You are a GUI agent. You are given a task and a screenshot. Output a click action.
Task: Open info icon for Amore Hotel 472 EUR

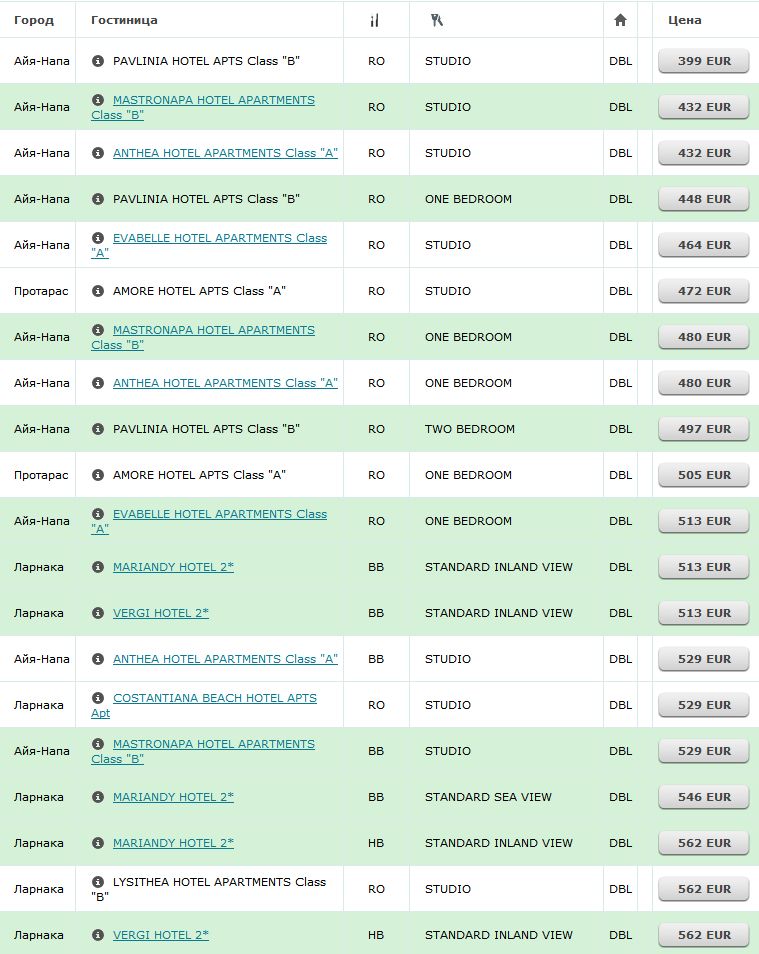pyautogui.click(x=97, y=290)
